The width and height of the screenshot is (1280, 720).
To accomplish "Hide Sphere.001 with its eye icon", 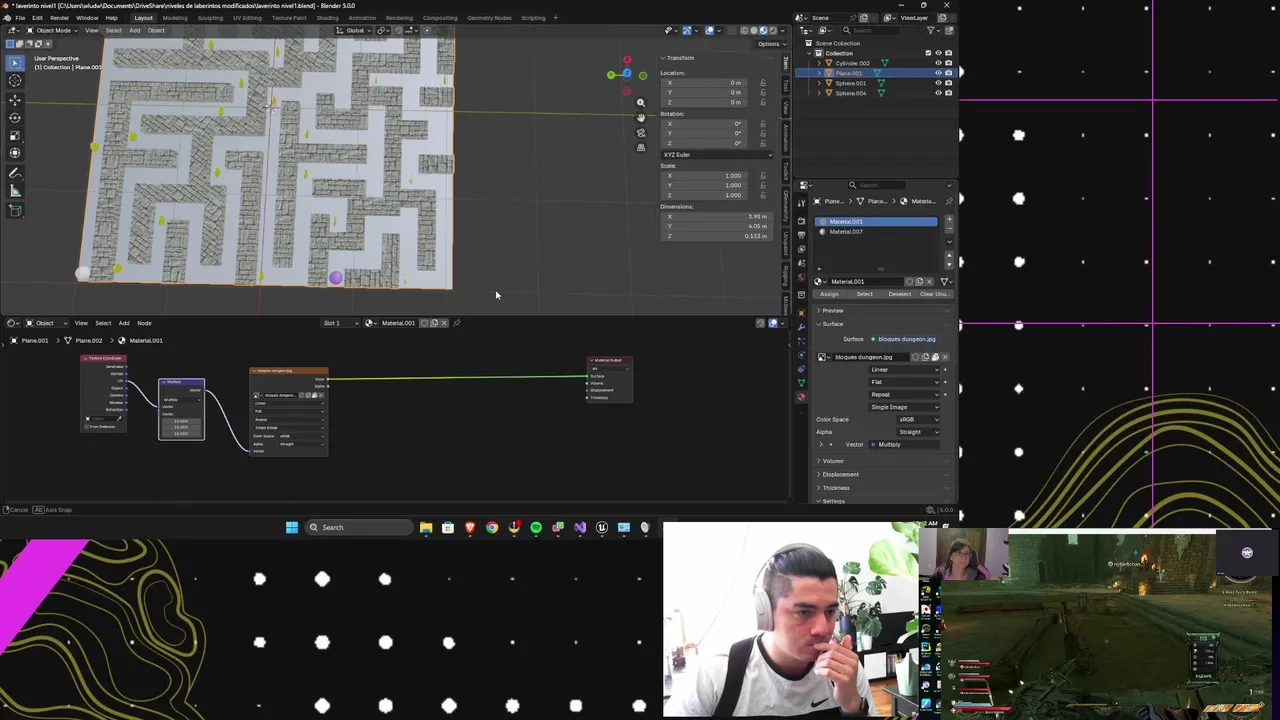I will (x=938, y=83).
